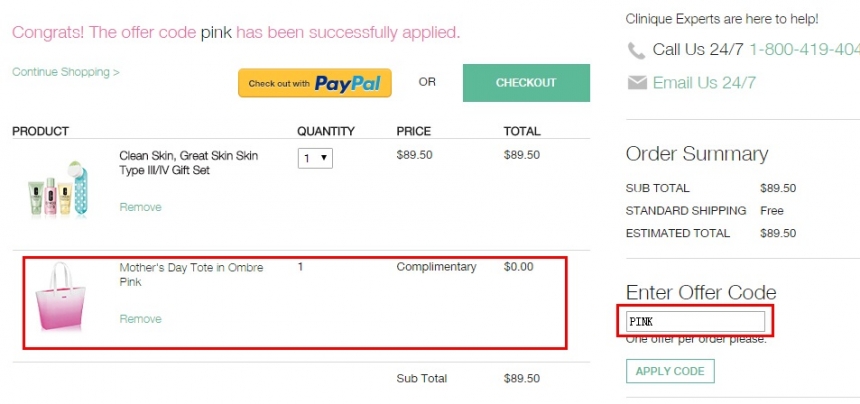
Task: Open the Mother's Day Tote product image
Action: (60, 297)
